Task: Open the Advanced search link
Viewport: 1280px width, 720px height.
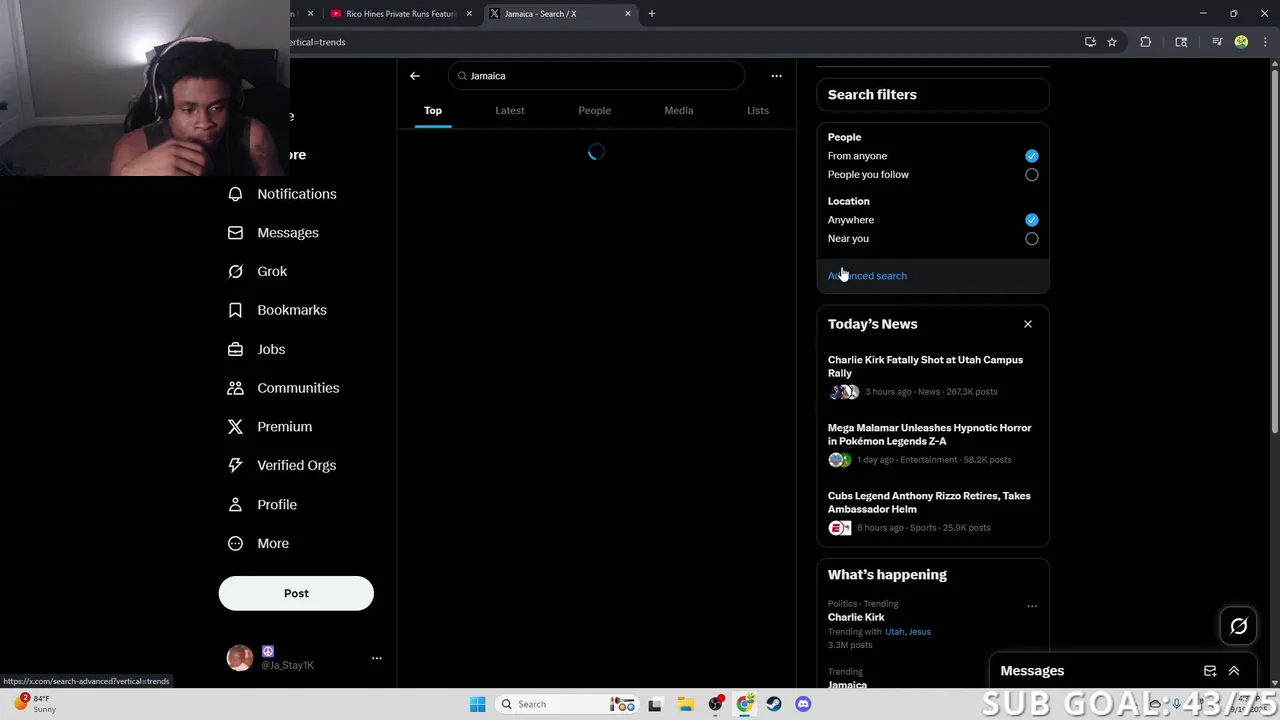Action: [x=867, y=276]
